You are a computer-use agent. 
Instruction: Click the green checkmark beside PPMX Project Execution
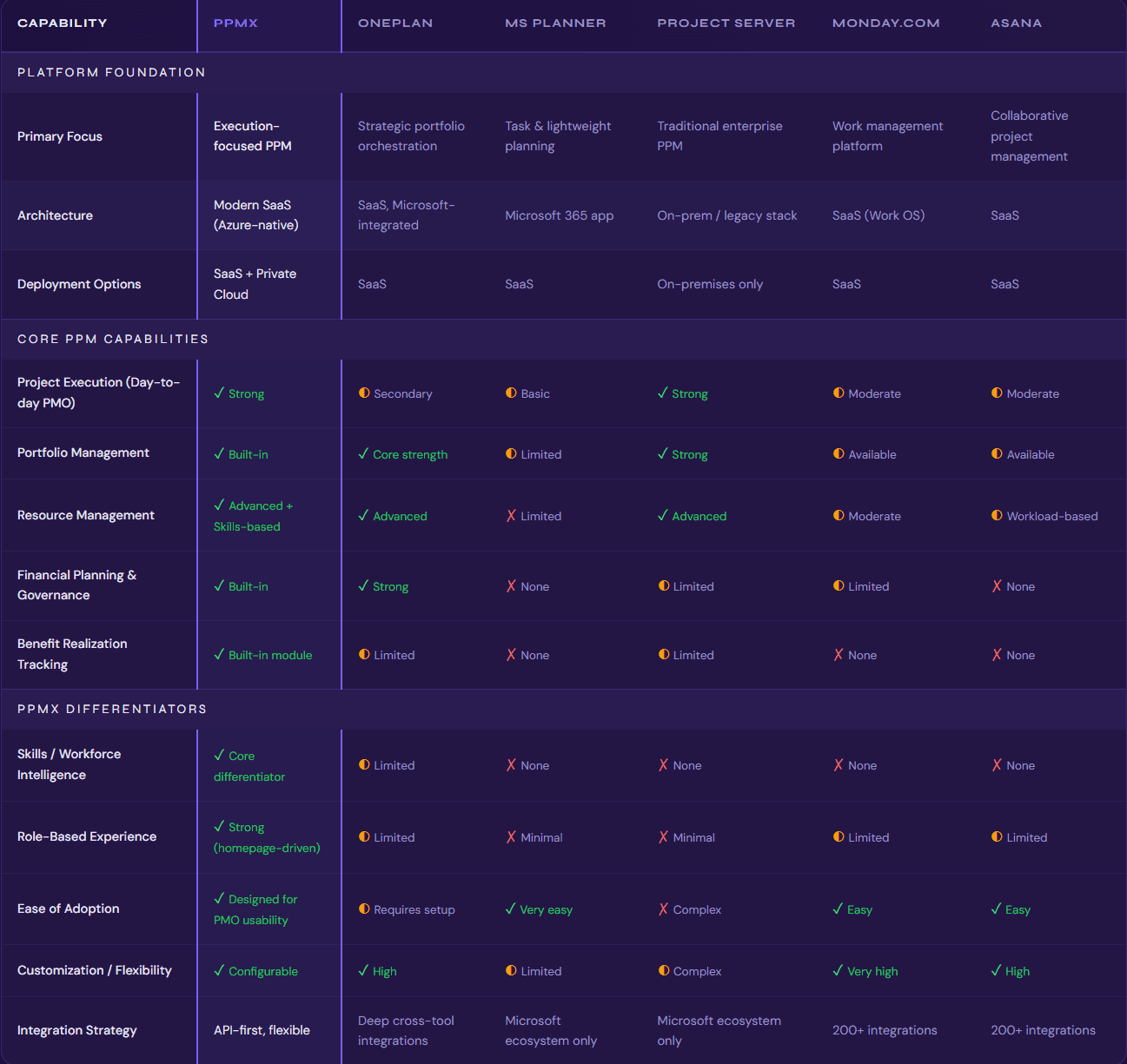click(x=219, y=393)
